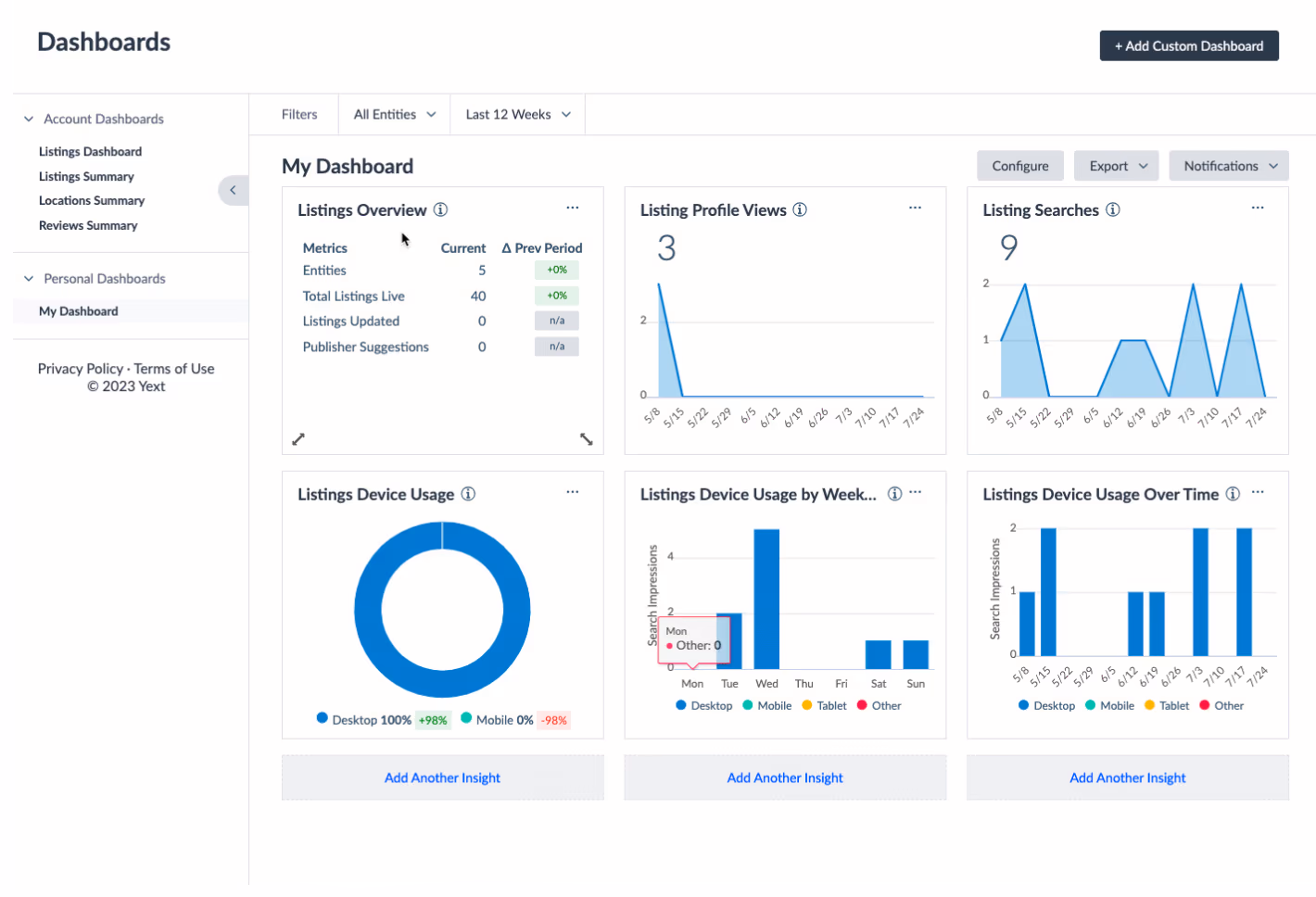Open Last 12 Weeks date dropdown
This screenshot has height=897, width=1316.
tap(518, 114)
